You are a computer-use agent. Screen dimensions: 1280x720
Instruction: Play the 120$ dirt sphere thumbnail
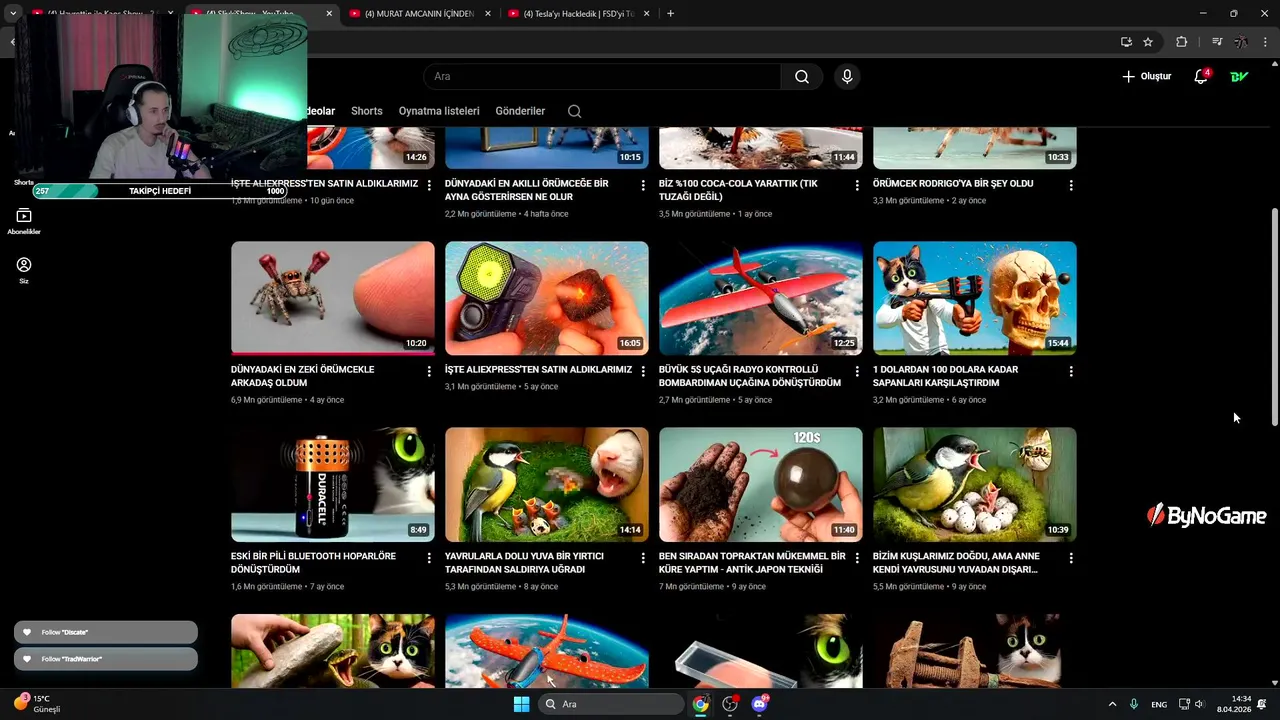(x=761, y=484)
